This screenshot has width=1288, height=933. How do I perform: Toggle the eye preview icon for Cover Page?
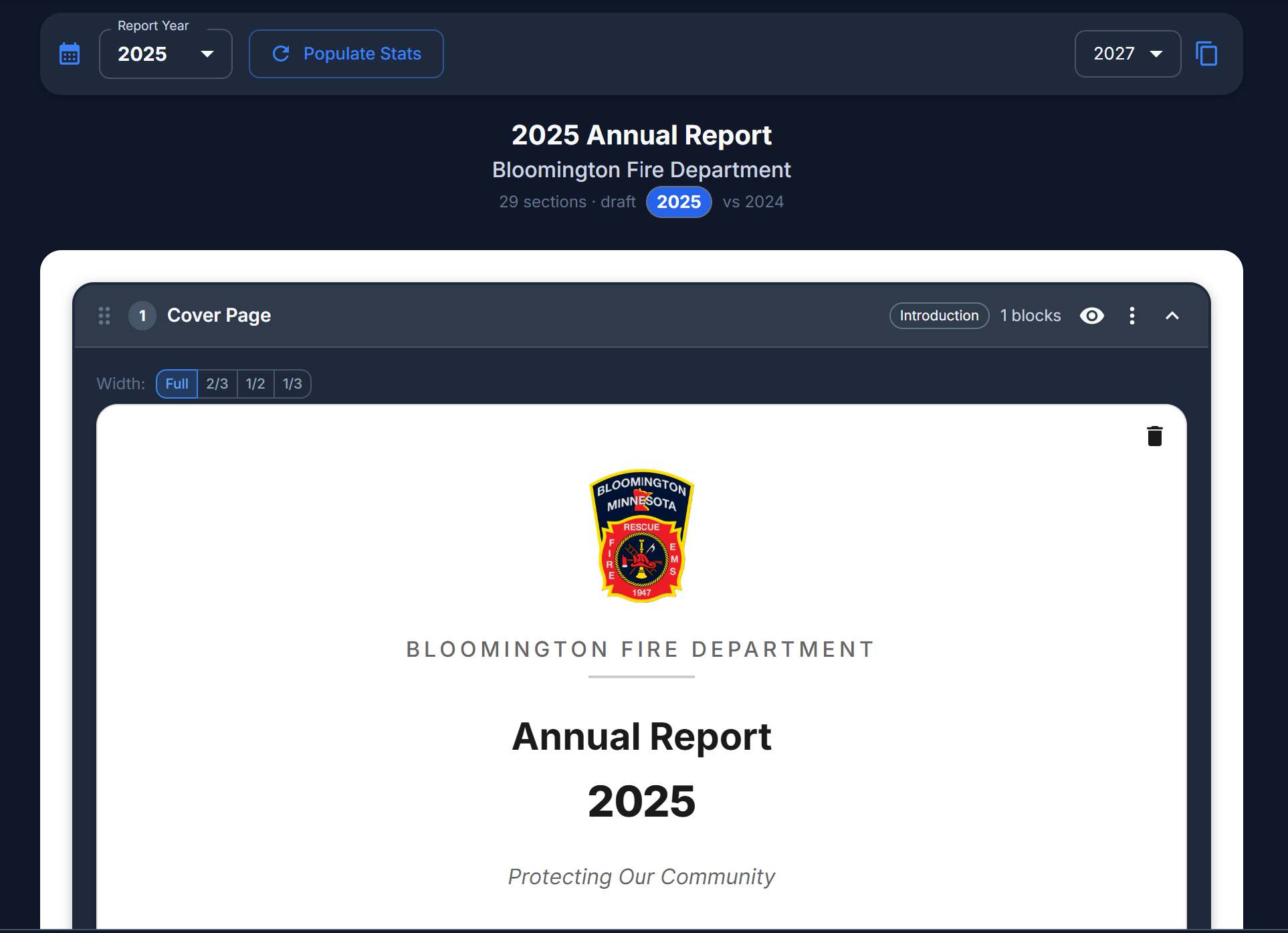(1091, 316)
